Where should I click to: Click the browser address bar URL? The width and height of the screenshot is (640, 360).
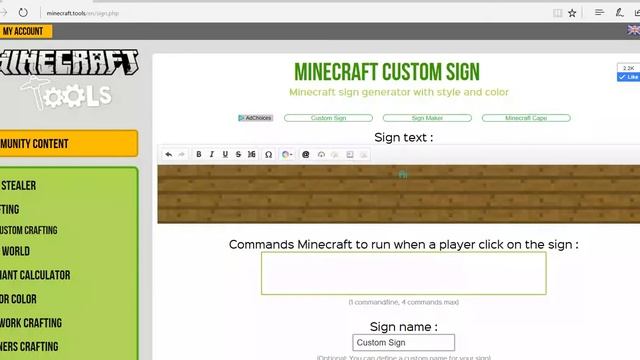pos(82,13)
